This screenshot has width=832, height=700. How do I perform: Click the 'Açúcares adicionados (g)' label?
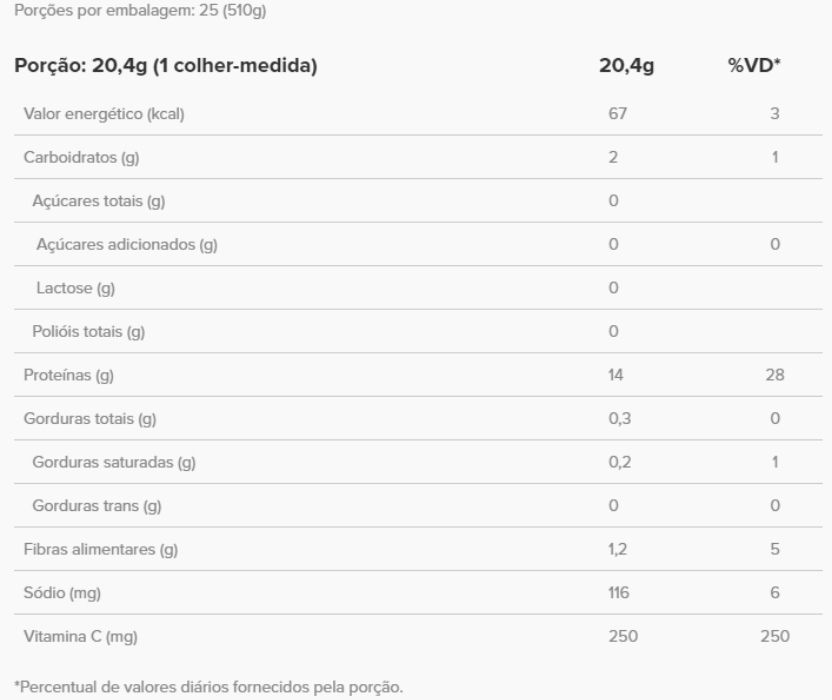coord(127,244)
